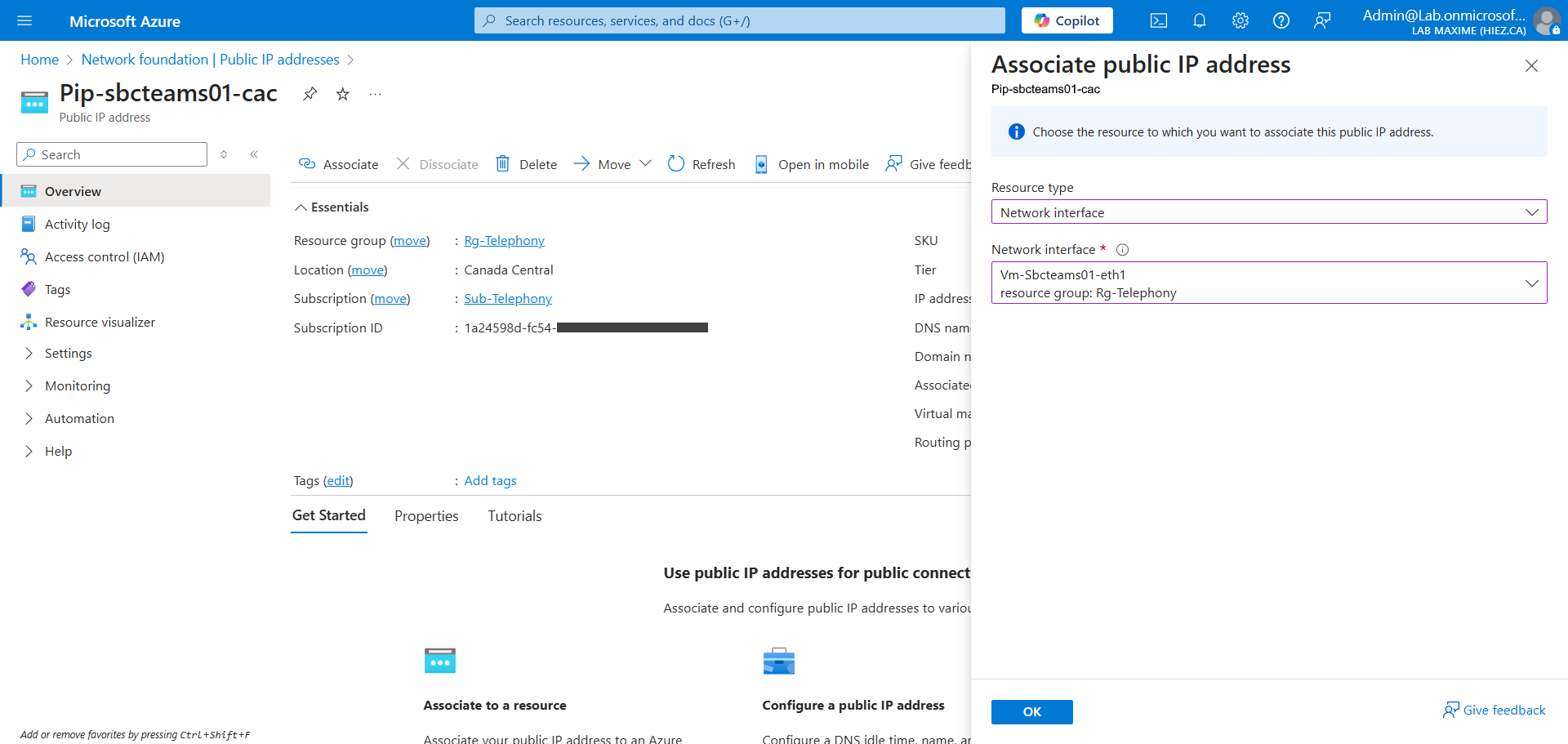Click Refresh in the command bar
The height and width of the screenshot is (744, 1568).
pyautogui.click(x=702, y=164)
